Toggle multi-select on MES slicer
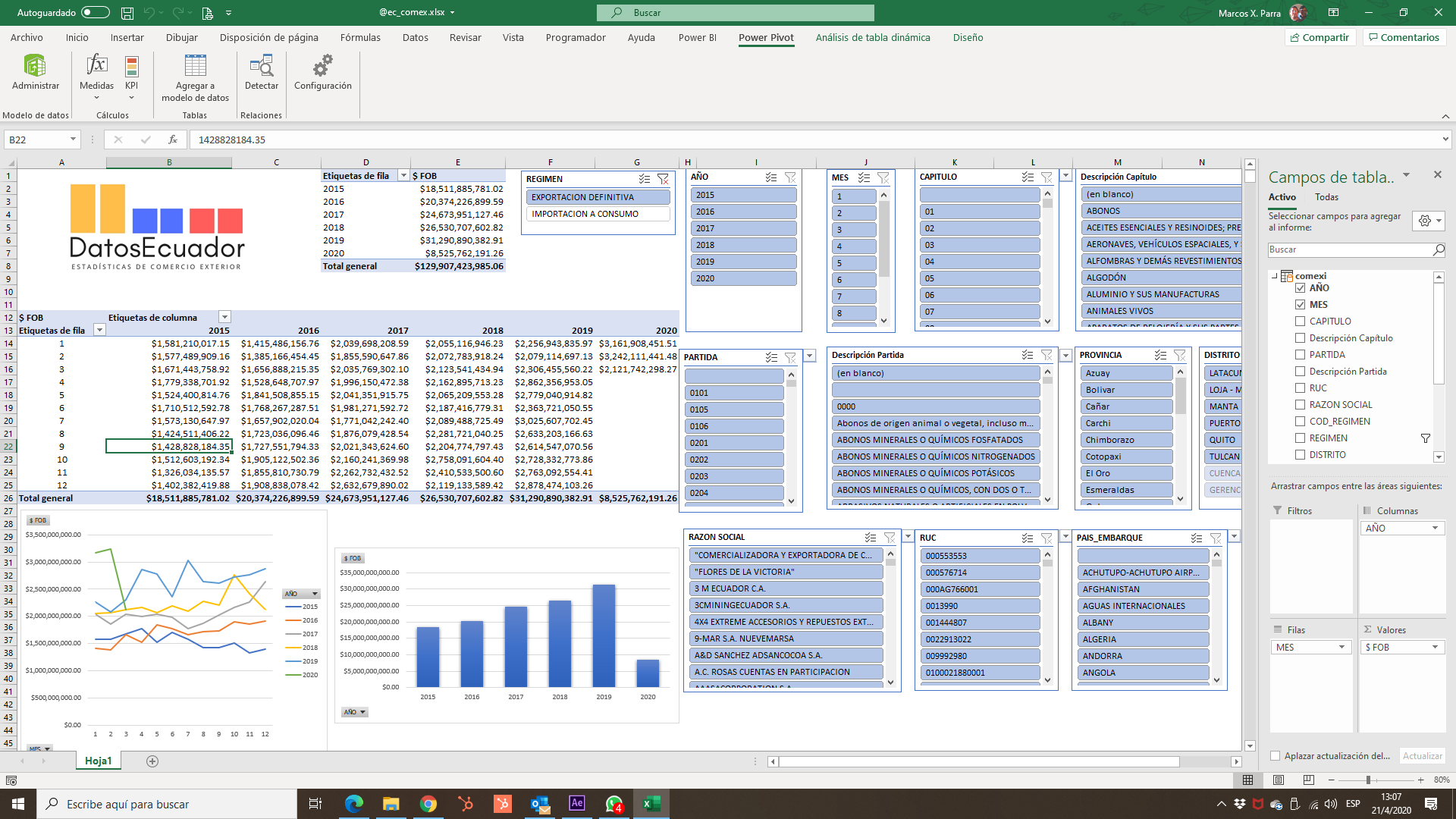 (x=864, y=177)
